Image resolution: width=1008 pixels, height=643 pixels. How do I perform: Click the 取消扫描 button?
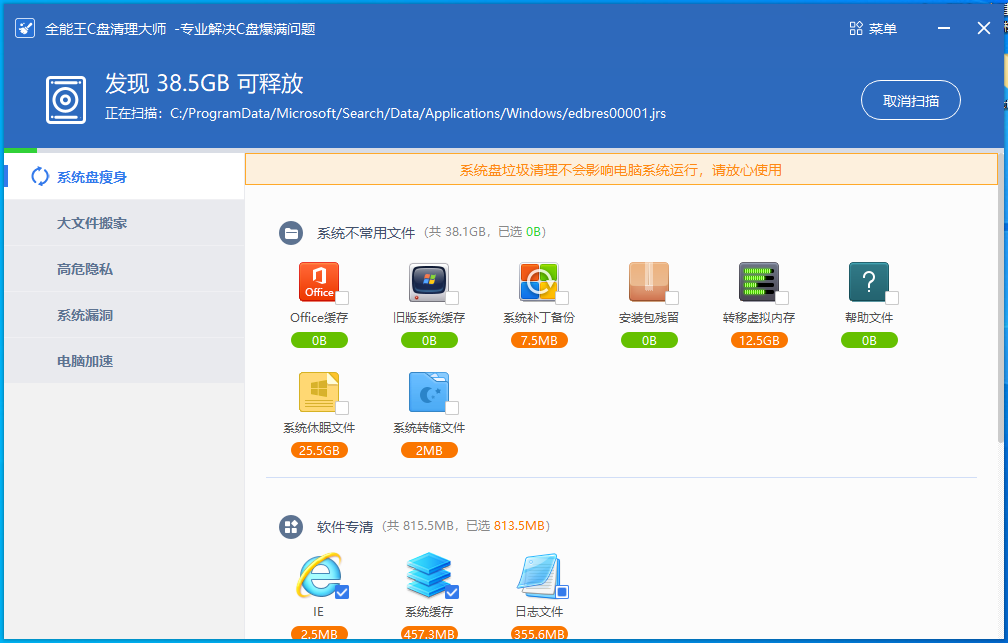(x=910, y=100)
